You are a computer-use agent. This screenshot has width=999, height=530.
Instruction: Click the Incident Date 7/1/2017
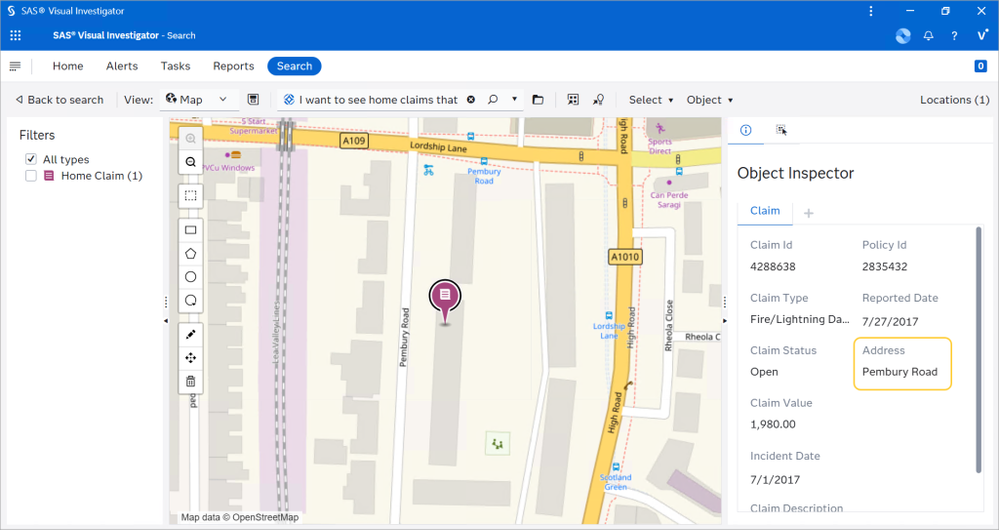click(775, 480)
